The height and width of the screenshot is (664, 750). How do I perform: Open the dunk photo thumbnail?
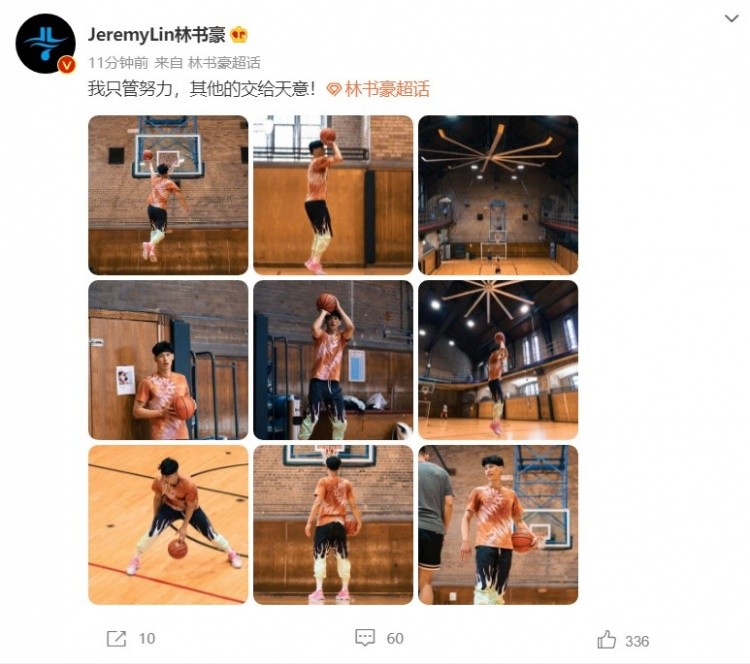coord(168,195)
